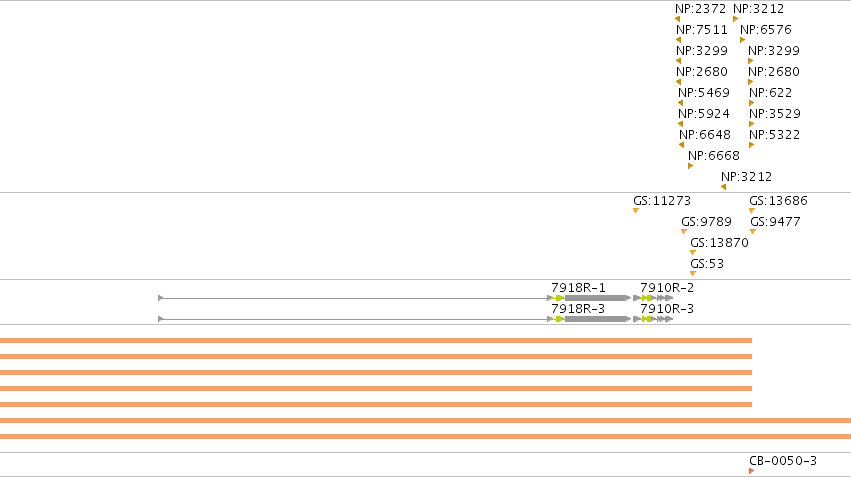The image size is (851, 477).
Task: Select the bottom full-width orange bar
Action: click(426, 436)
